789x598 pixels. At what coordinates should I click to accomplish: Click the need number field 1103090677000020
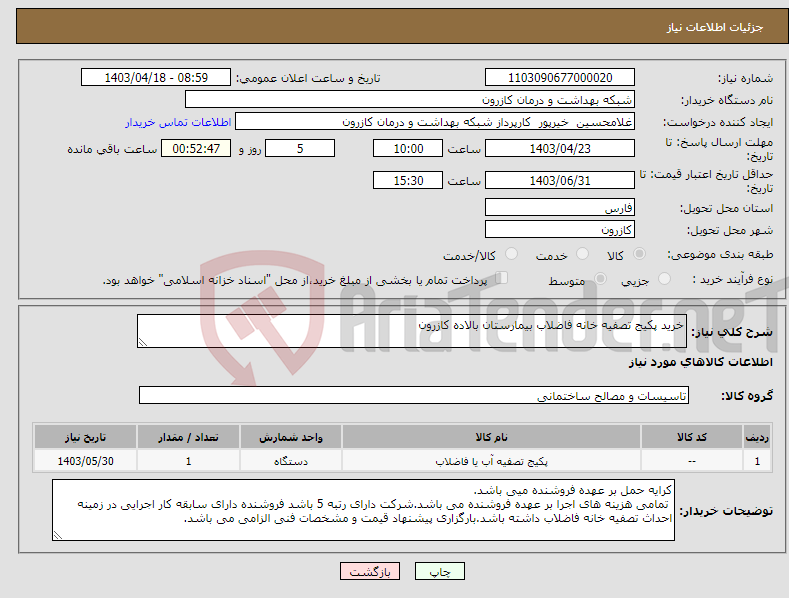coord(560,78)
